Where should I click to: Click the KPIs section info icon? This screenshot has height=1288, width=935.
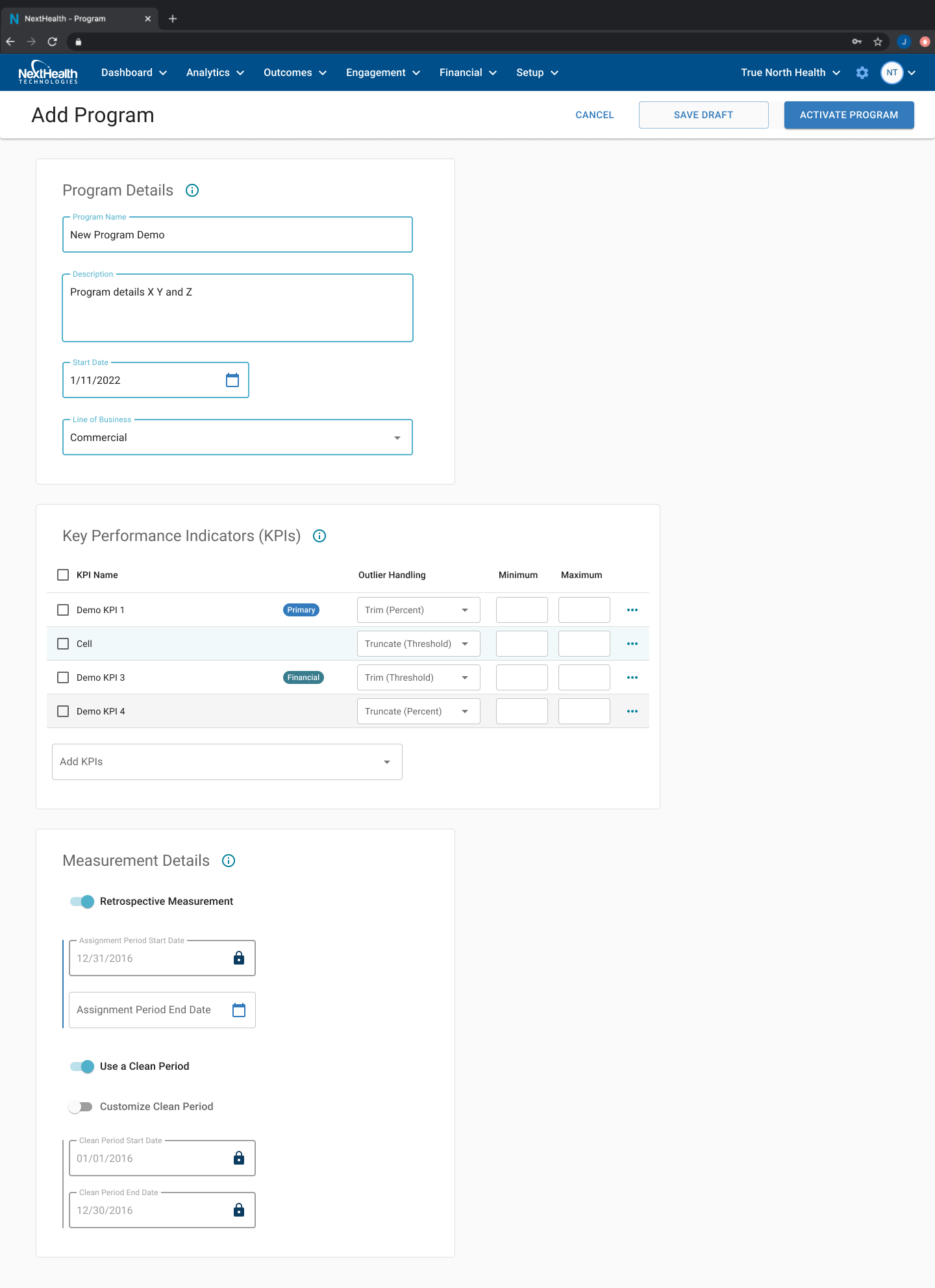point(319,536)
